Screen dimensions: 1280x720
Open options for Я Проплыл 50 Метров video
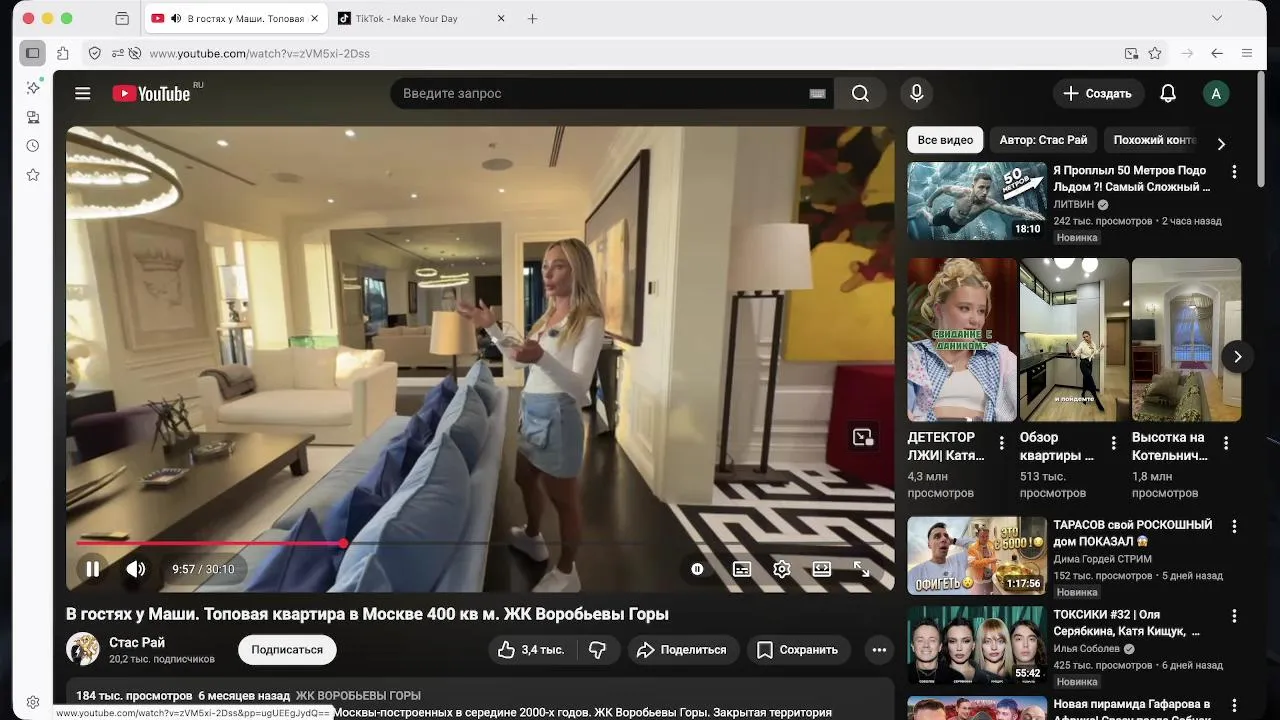[1234, 172]
